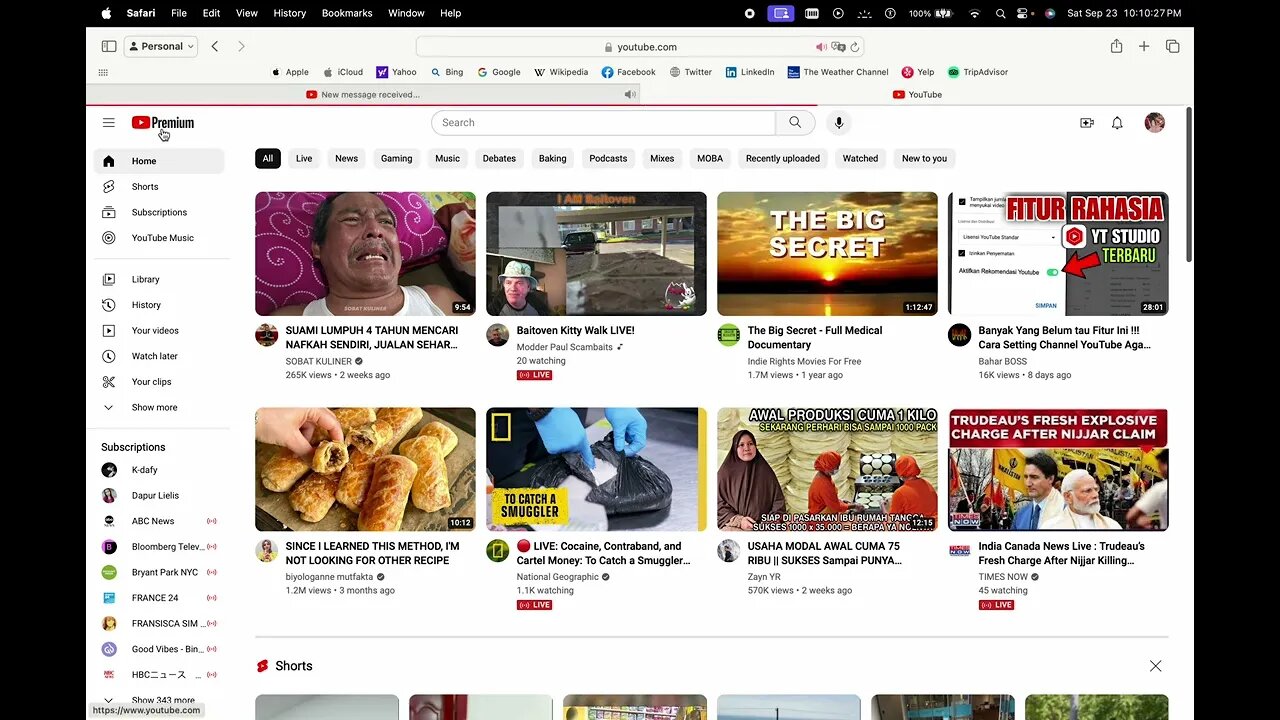This screenshot has width=1280, height=720.
Task: Open the 'THE BIG SECRET' sunset thumbnail
Action: point(827,254)
